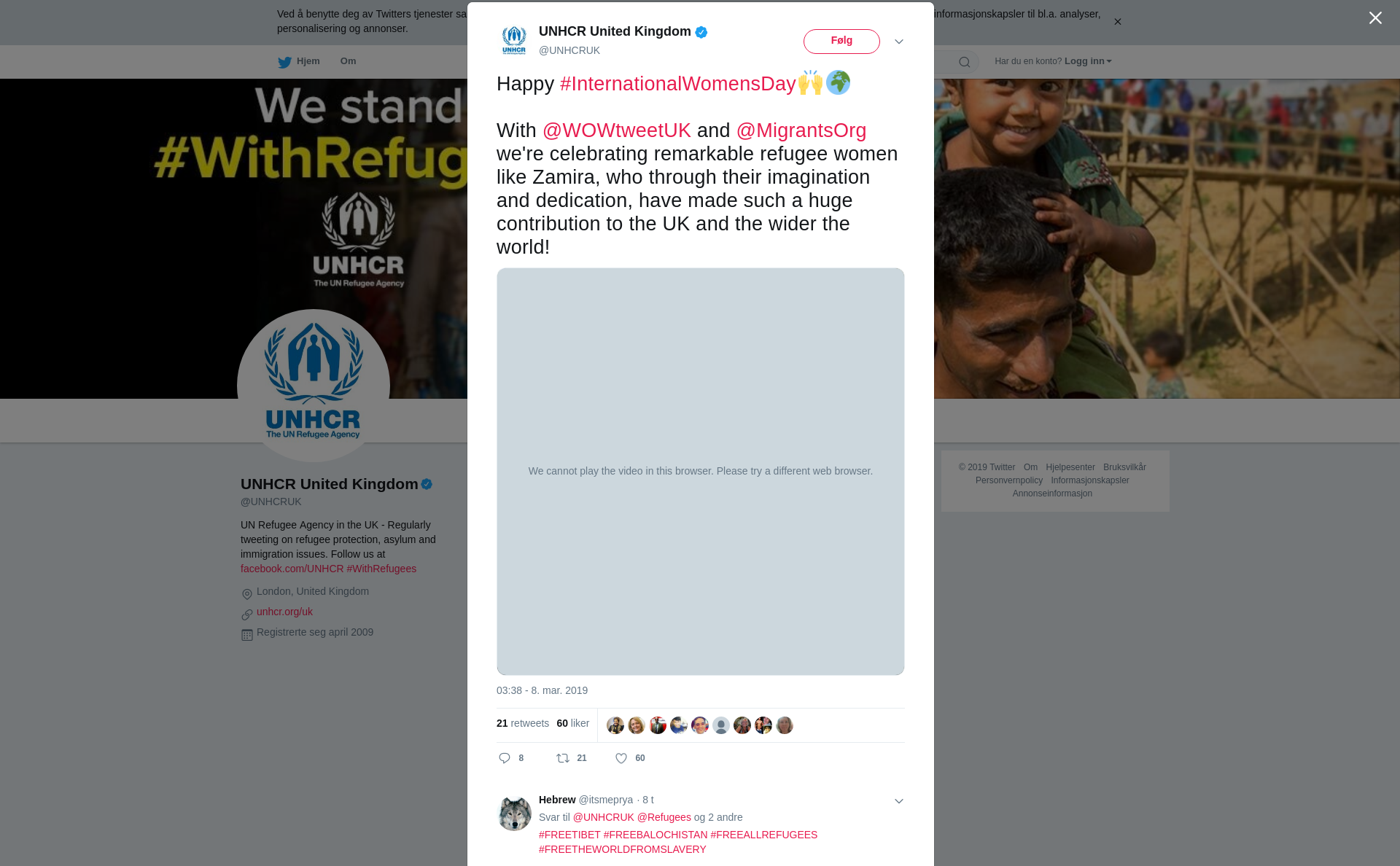Open the UNHCR avatar in tweet header
Image resolution: width=1400 pixels, height=866 pixels.
[x=514, y=40]
